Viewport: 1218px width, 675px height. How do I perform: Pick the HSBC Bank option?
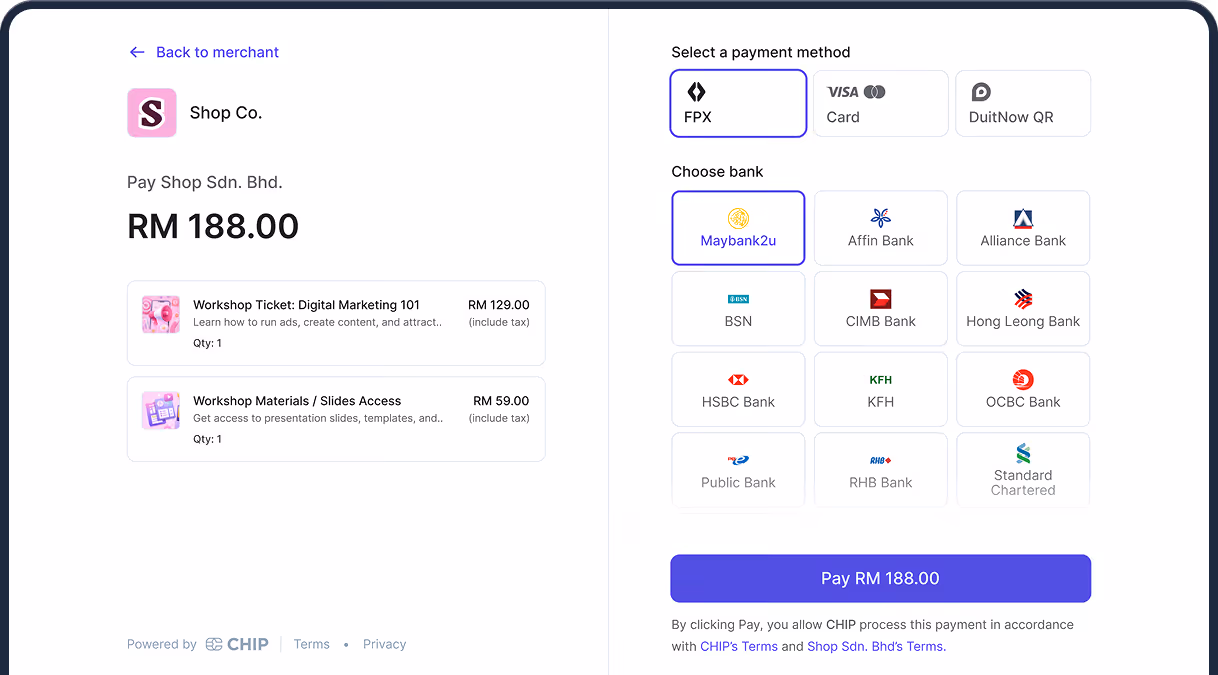coord(738,389)
